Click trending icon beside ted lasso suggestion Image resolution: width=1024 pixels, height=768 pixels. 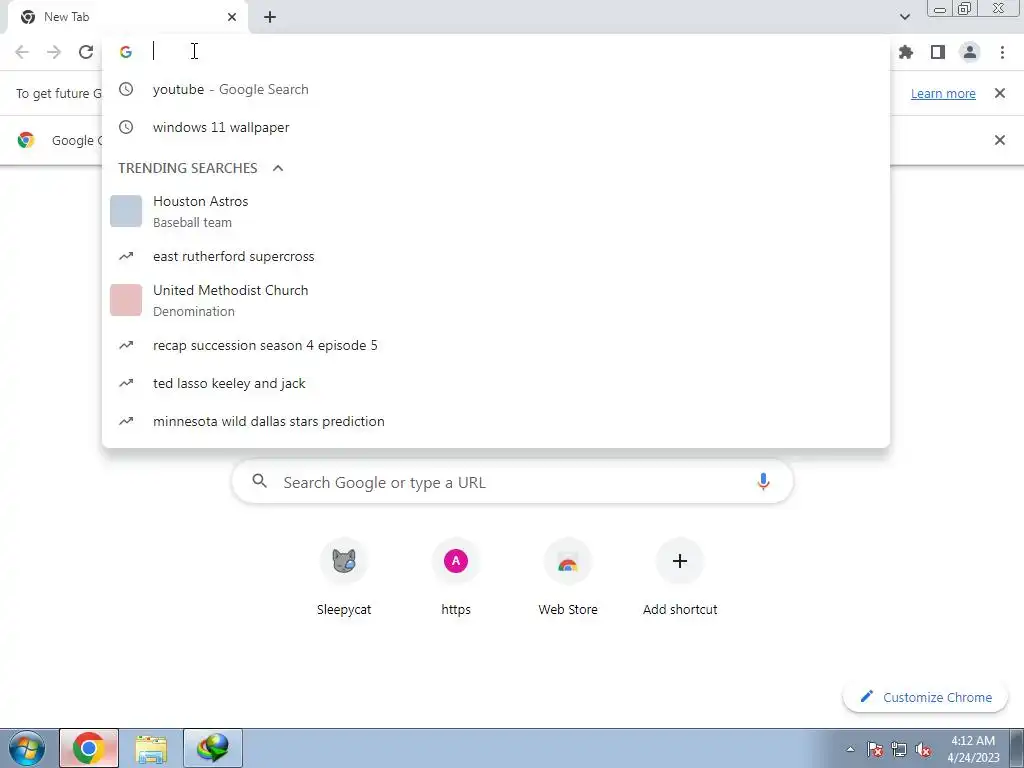pos(126,383)
